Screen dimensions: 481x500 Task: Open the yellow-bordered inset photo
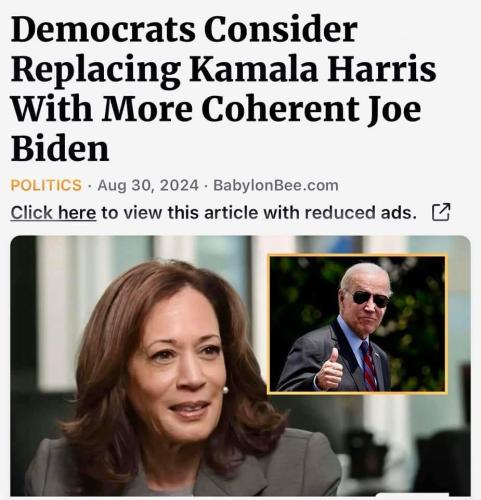[357, 324]
